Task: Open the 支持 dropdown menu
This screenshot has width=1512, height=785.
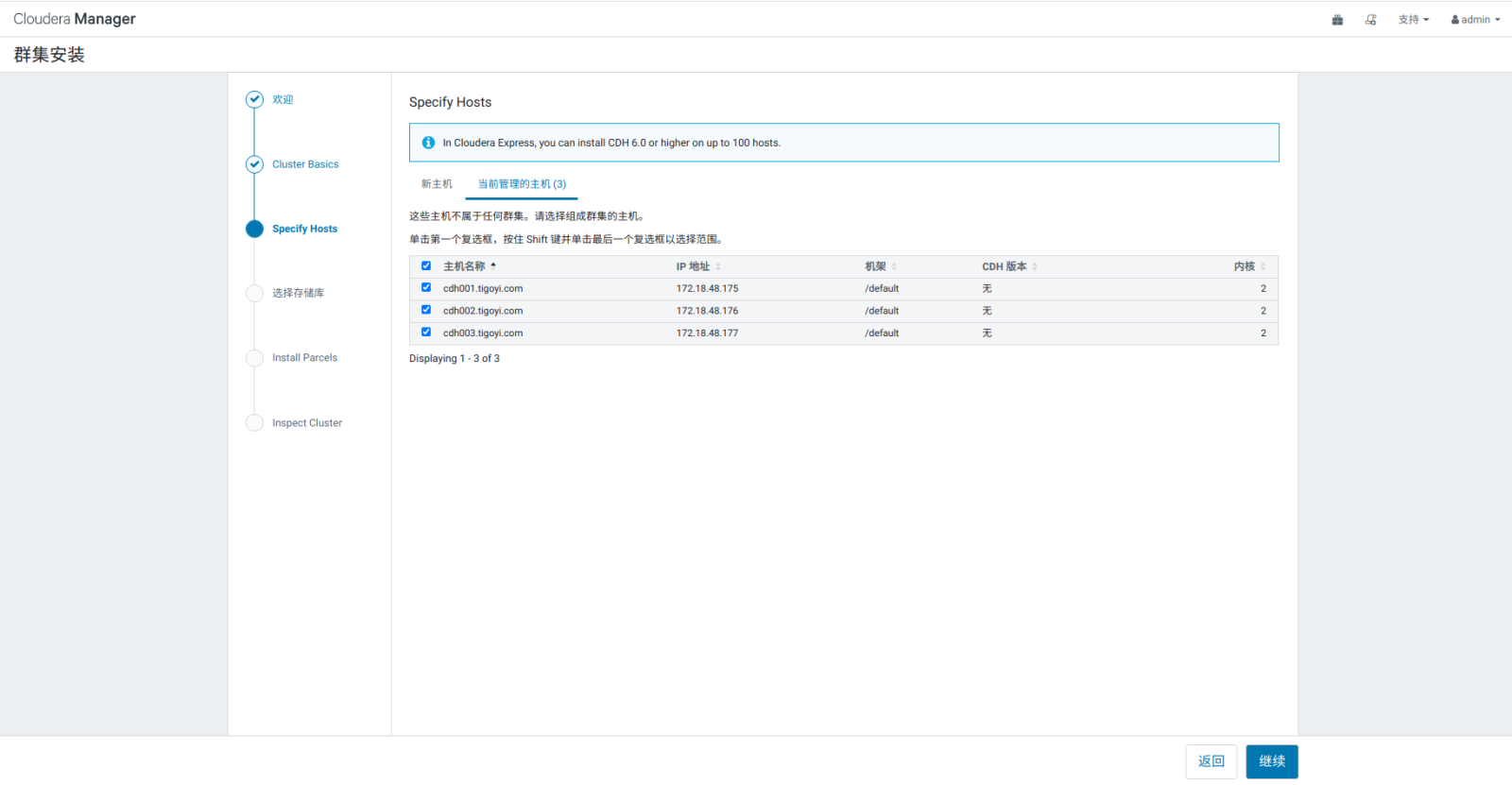Action: 1413,20
